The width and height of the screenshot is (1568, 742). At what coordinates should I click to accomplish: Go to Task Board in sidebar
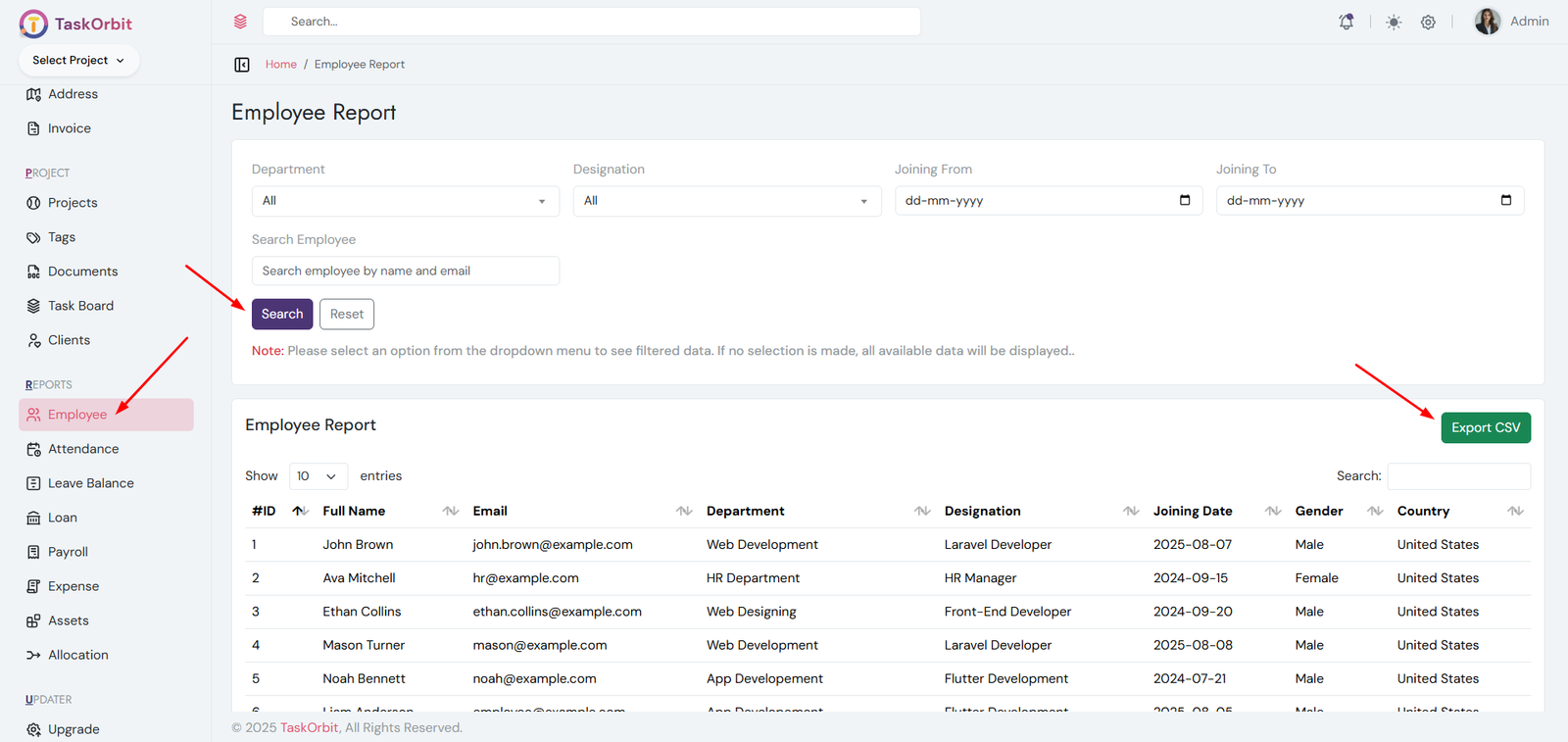pos(80,306)
